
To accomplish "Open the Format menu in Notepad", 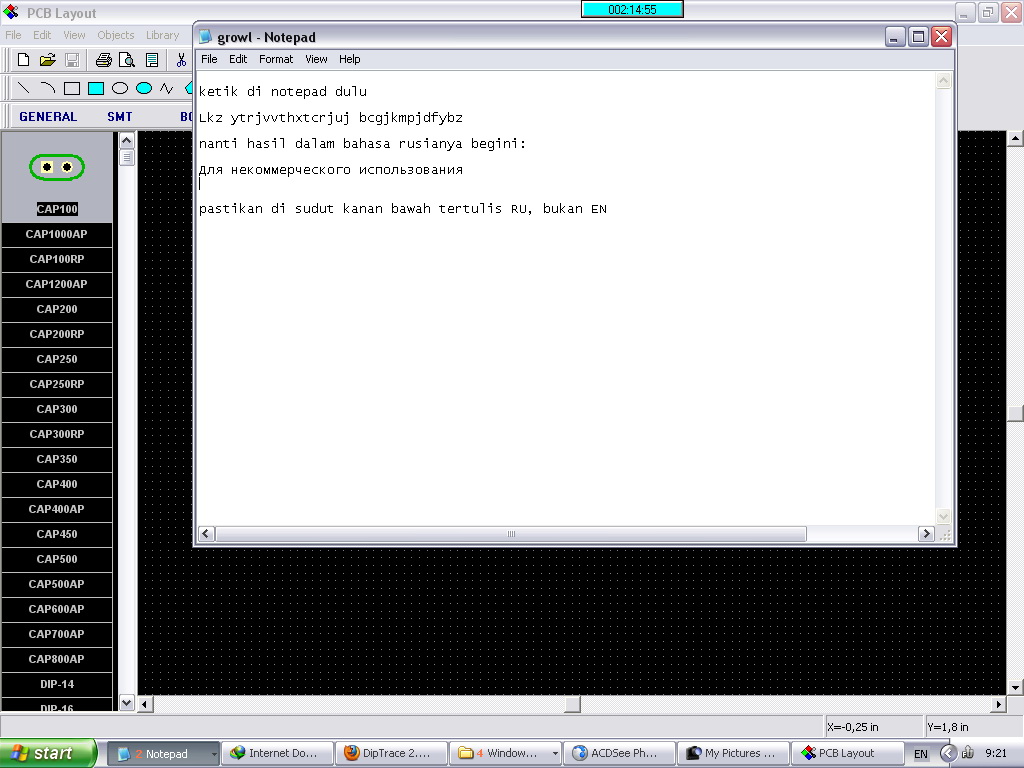I will (x=275, y=59).
